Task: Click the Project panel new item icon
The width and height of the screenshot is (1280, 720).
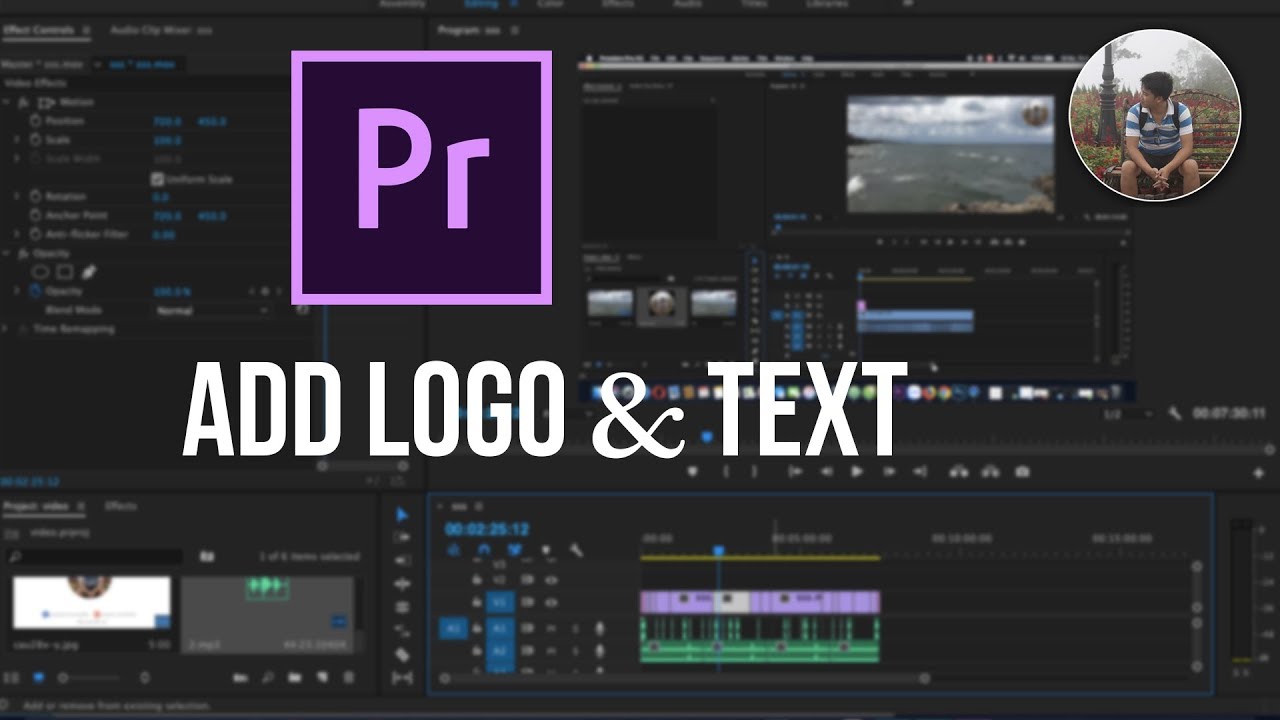Action: coord(322,677)
